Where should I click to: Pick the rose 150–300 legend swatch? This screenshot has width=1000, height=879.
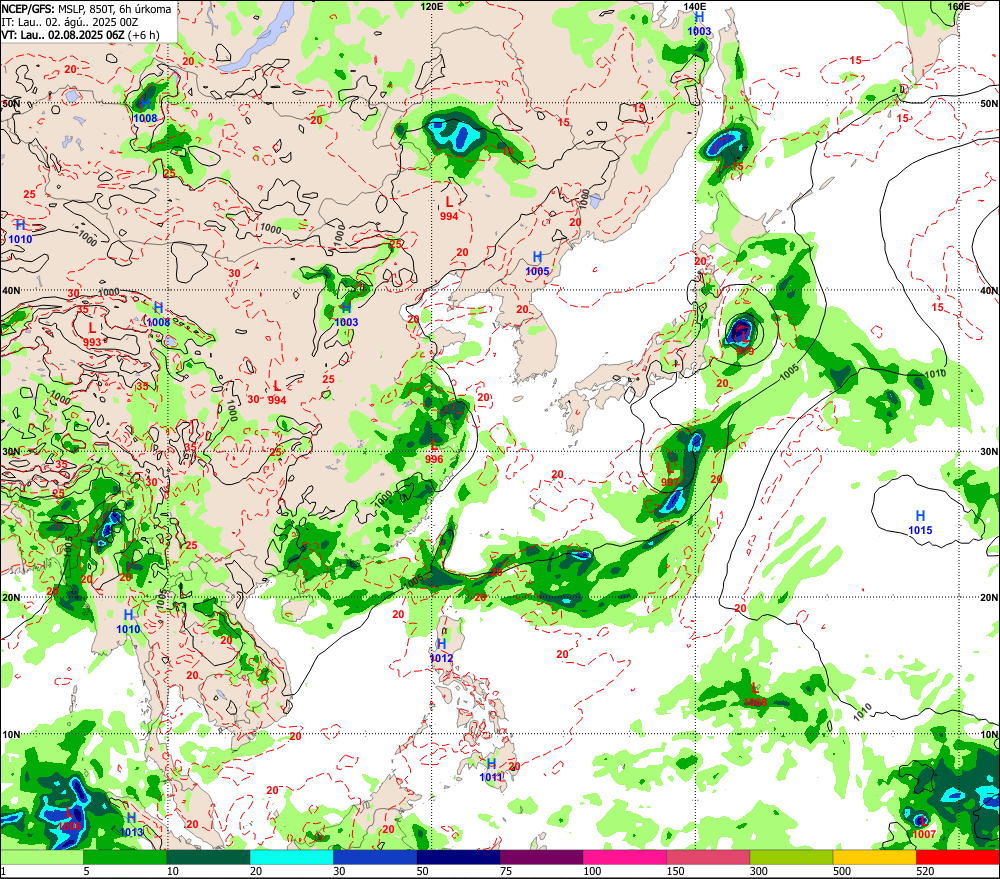coord(708,857)
